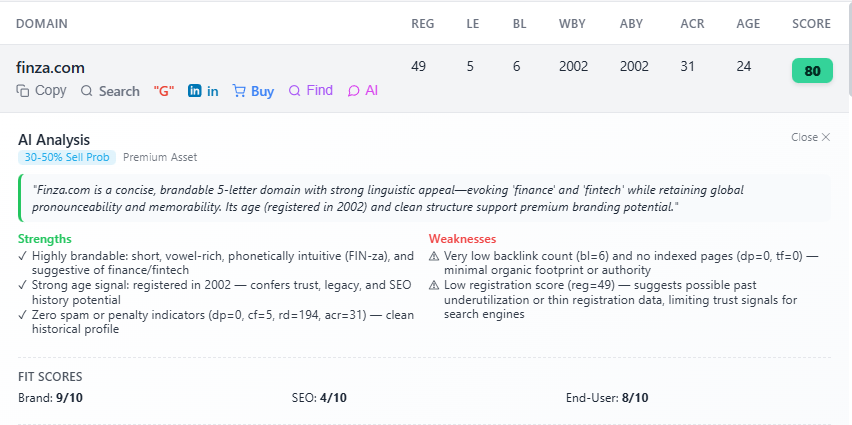Click the Buy shopping cart icon
Screen dimensions: 852x425
click(239, 91)
